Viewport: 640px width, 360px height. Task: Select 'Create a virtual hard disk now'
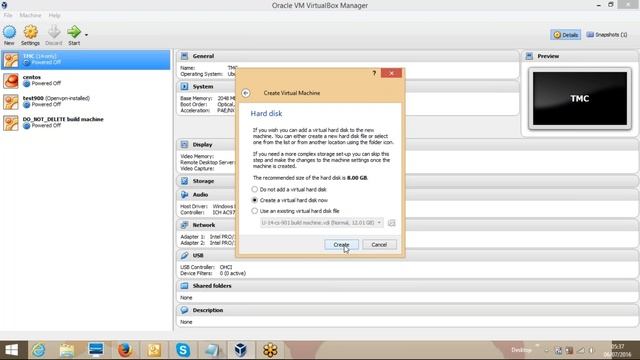(x=290, y=200)
